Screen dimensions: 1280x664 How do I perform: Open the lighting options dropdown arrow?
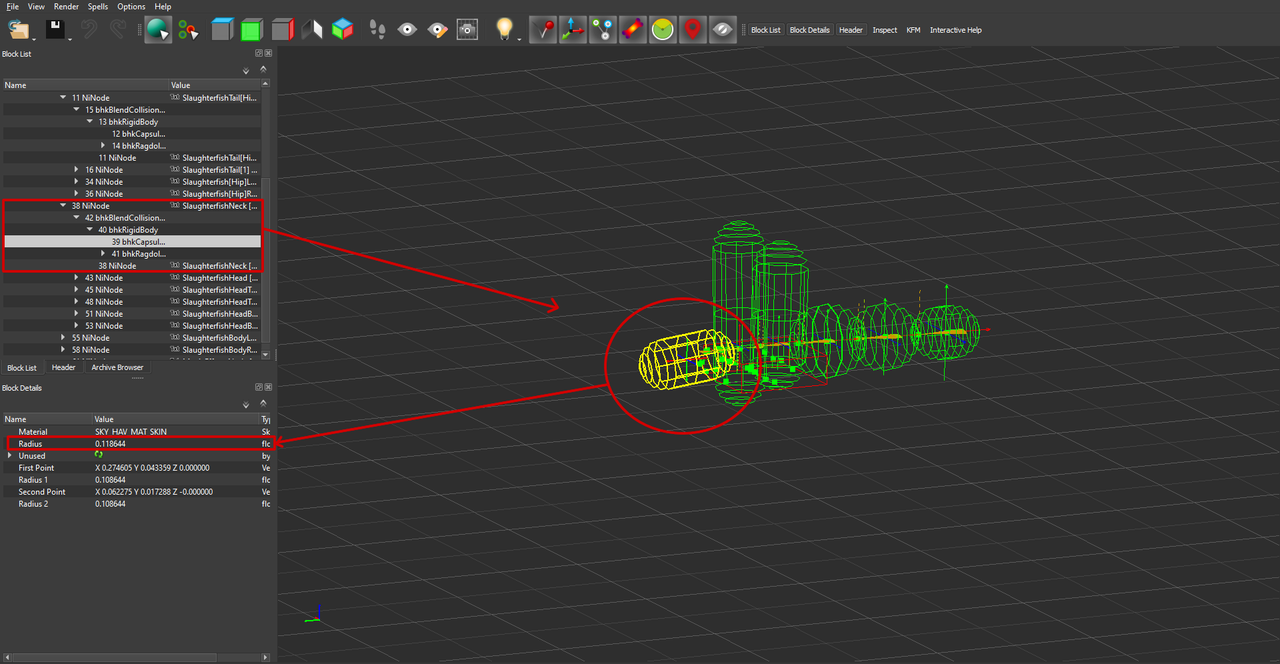click(519, 38)
